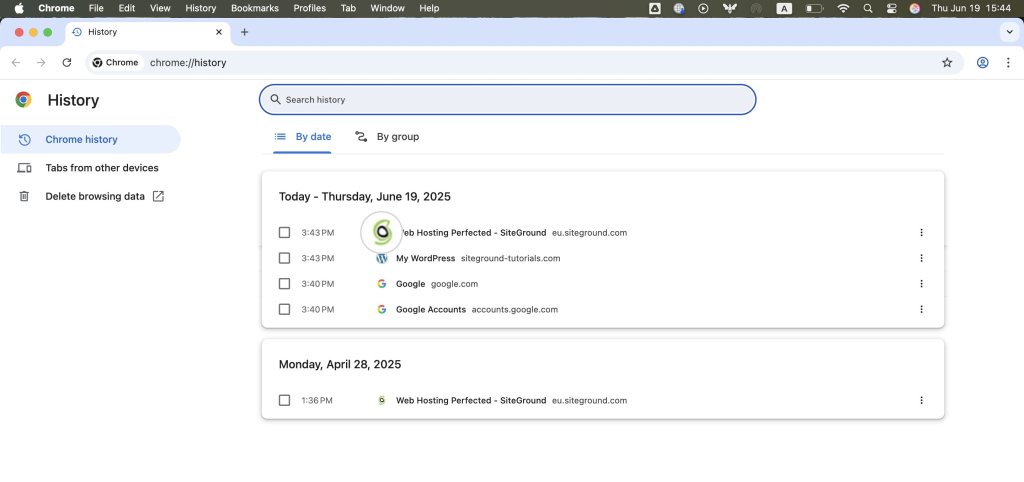The image size is (1024, 482).
Task: Click the Google favicon beside google.com entry
Action: click(382, 283)
